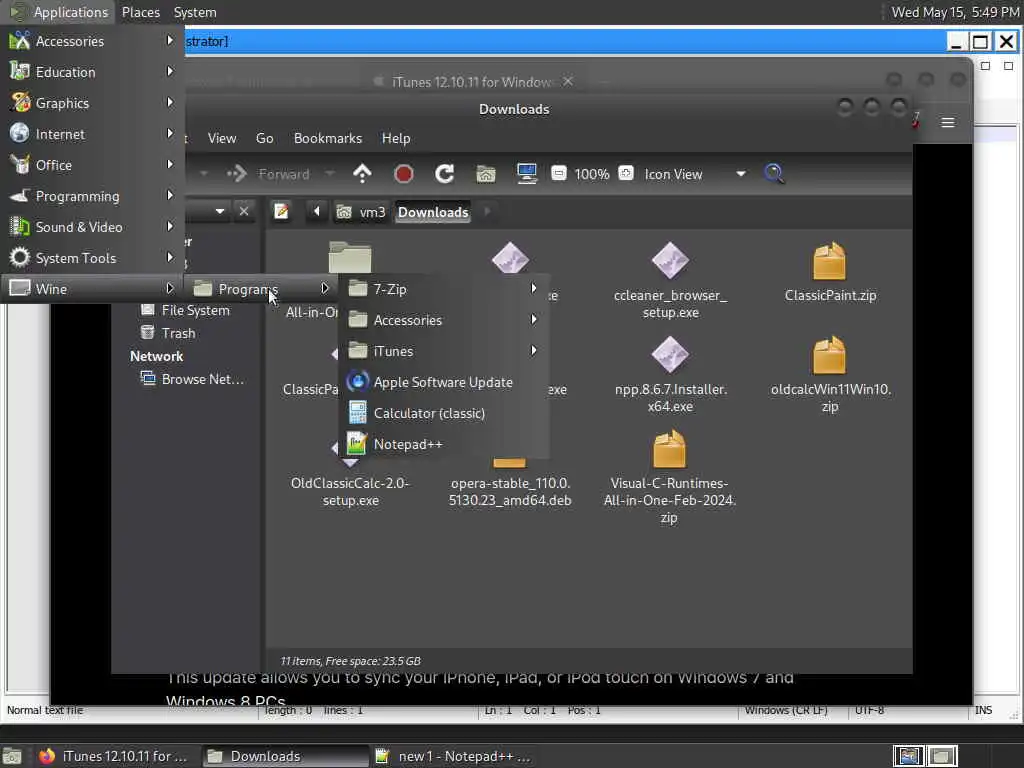Click the Forward navigation button
This screenshot has width=1024, height=768.
click(268, 174)
